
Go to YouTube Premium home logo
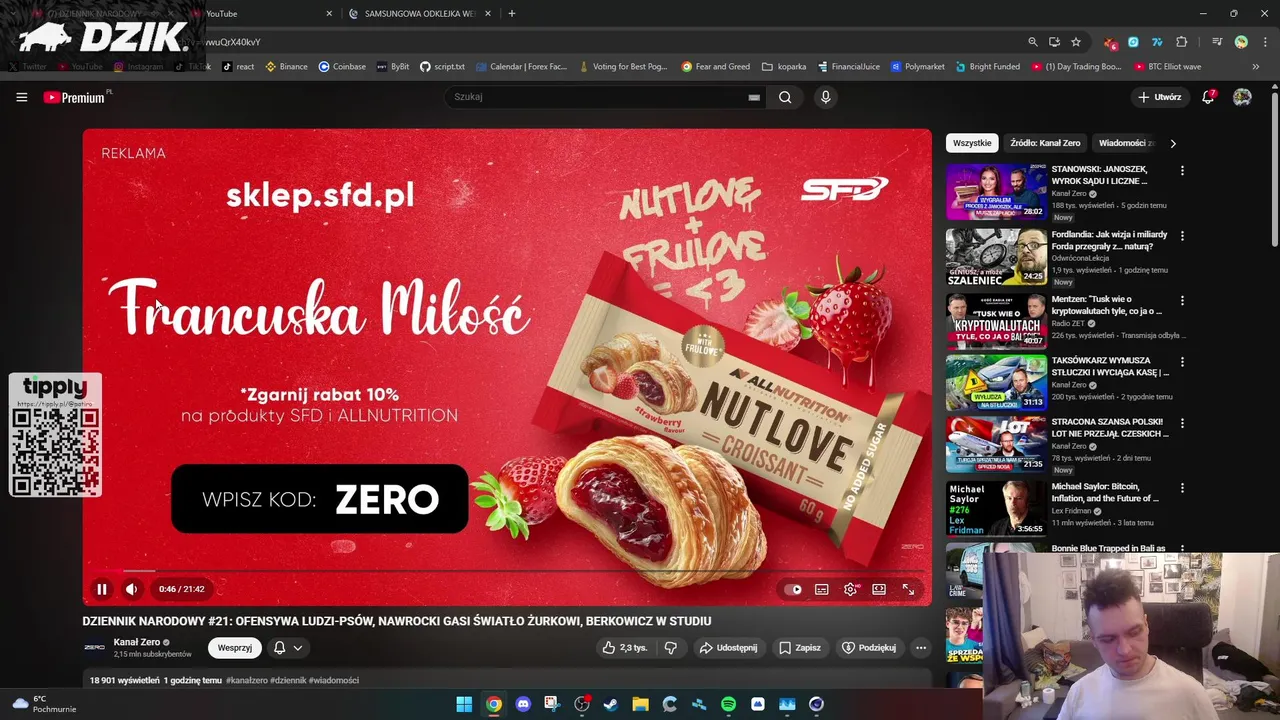pos(77,97)
